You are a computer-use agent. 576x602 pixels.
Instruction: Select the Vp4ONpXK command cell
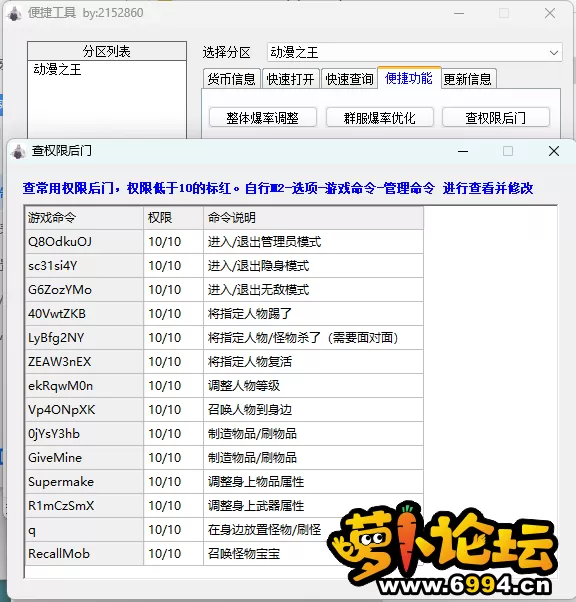click(x=84, y=410)
